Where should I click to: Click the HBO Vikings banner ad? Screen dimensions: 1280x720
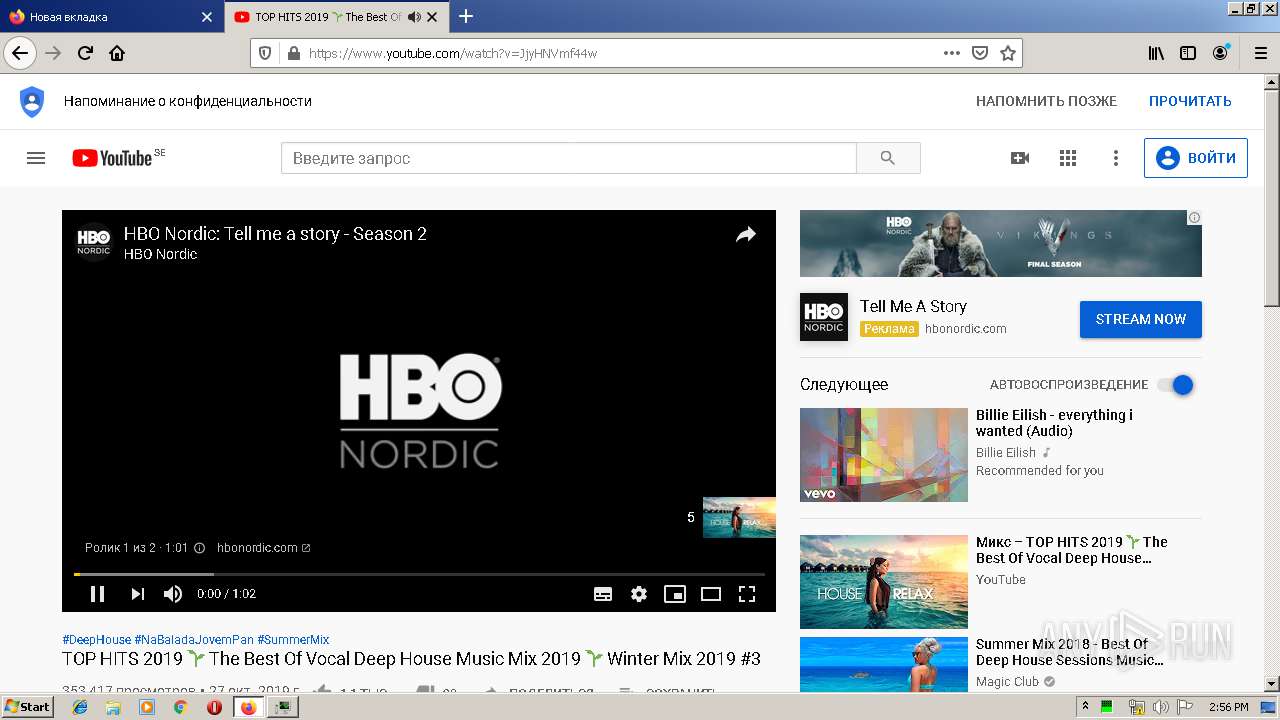click(1001, 243)
